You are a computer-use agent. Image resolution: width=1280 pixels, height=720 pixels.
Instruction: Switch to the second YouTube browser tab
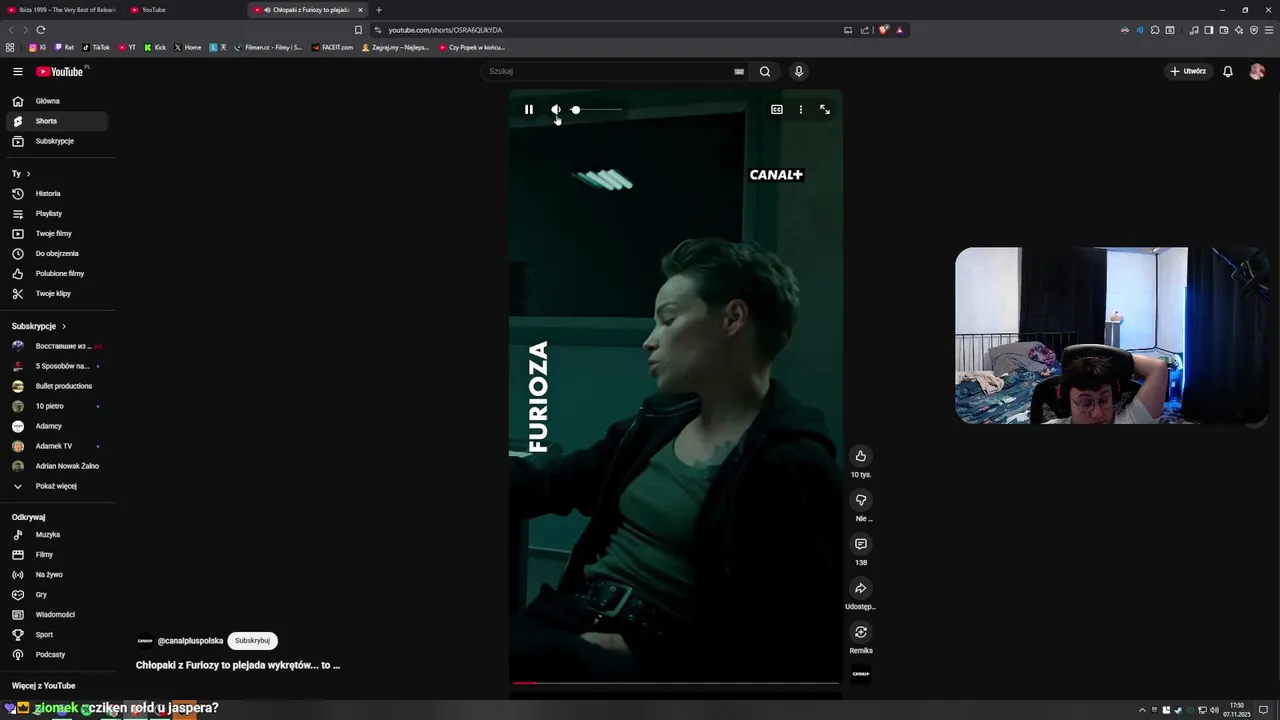tap(185, 10)
